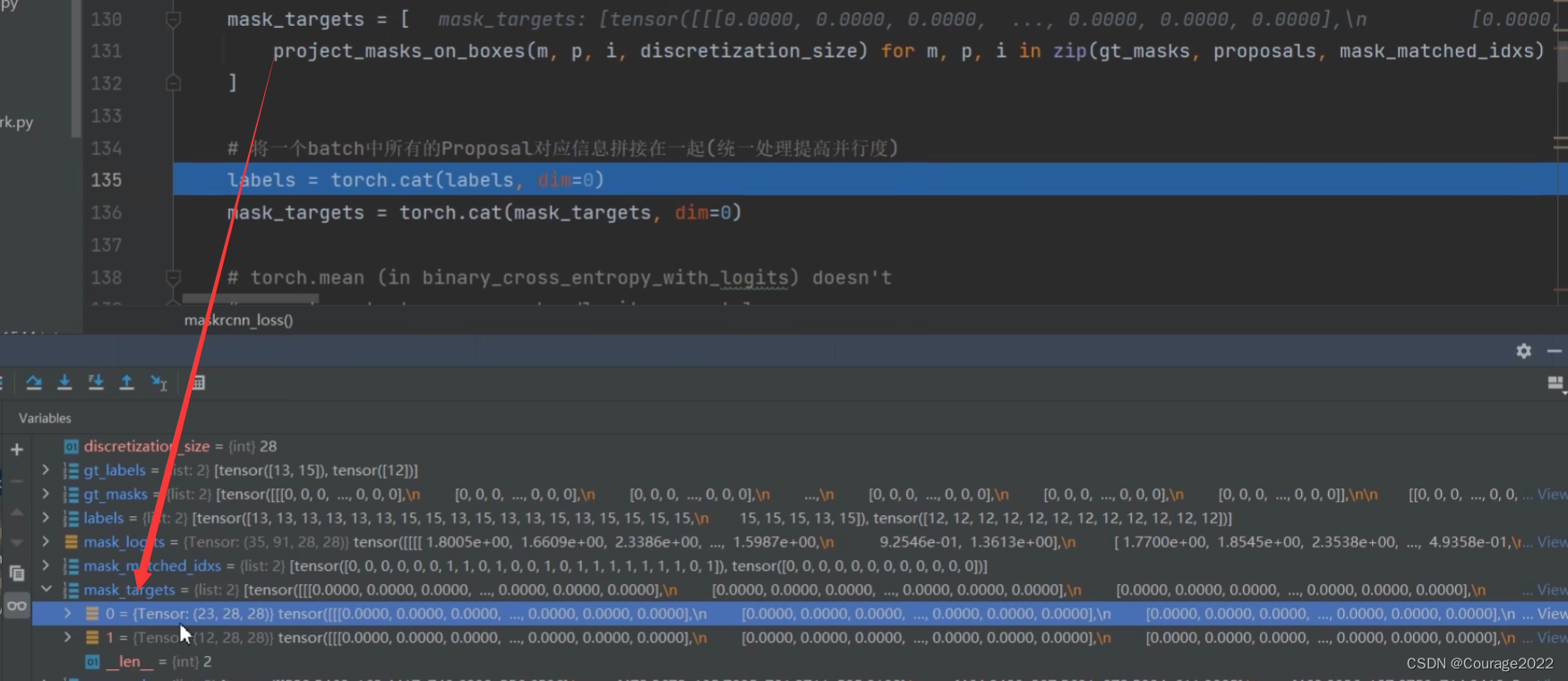Add a new watch with plus icon

coord(17,449)
